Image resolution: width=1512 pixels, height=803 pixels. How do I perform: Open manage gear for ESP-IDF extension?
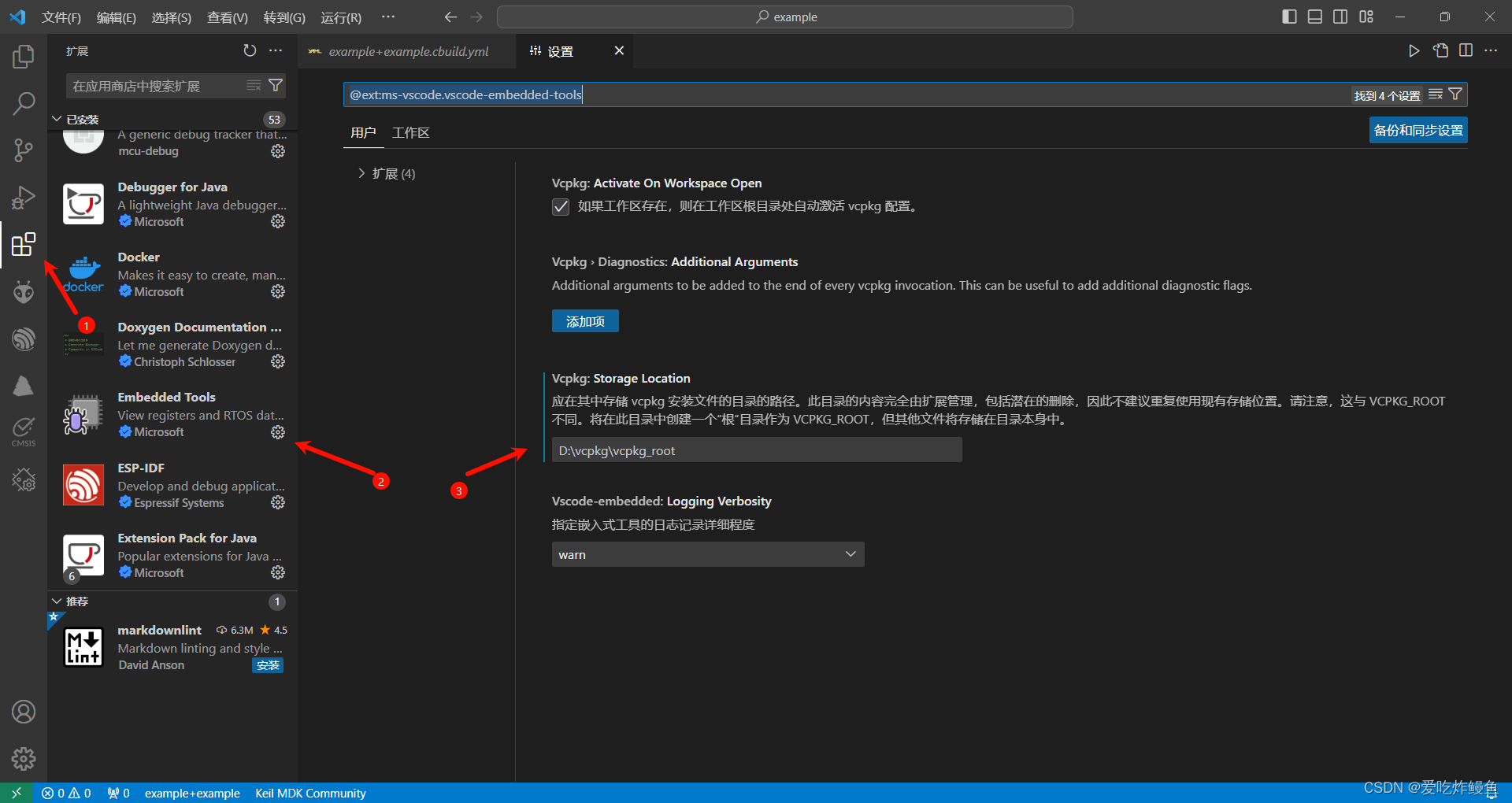(x=278, y=502)
